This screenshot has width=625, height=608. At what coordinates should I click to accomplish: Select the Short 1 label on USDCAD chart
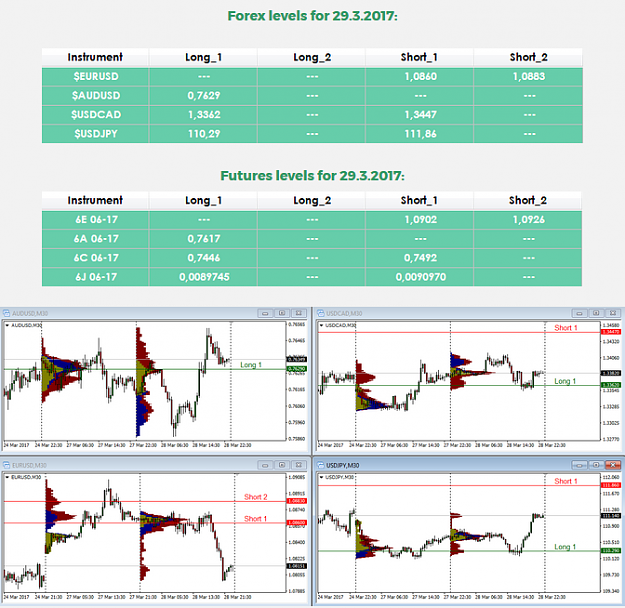tap(566, 328)
